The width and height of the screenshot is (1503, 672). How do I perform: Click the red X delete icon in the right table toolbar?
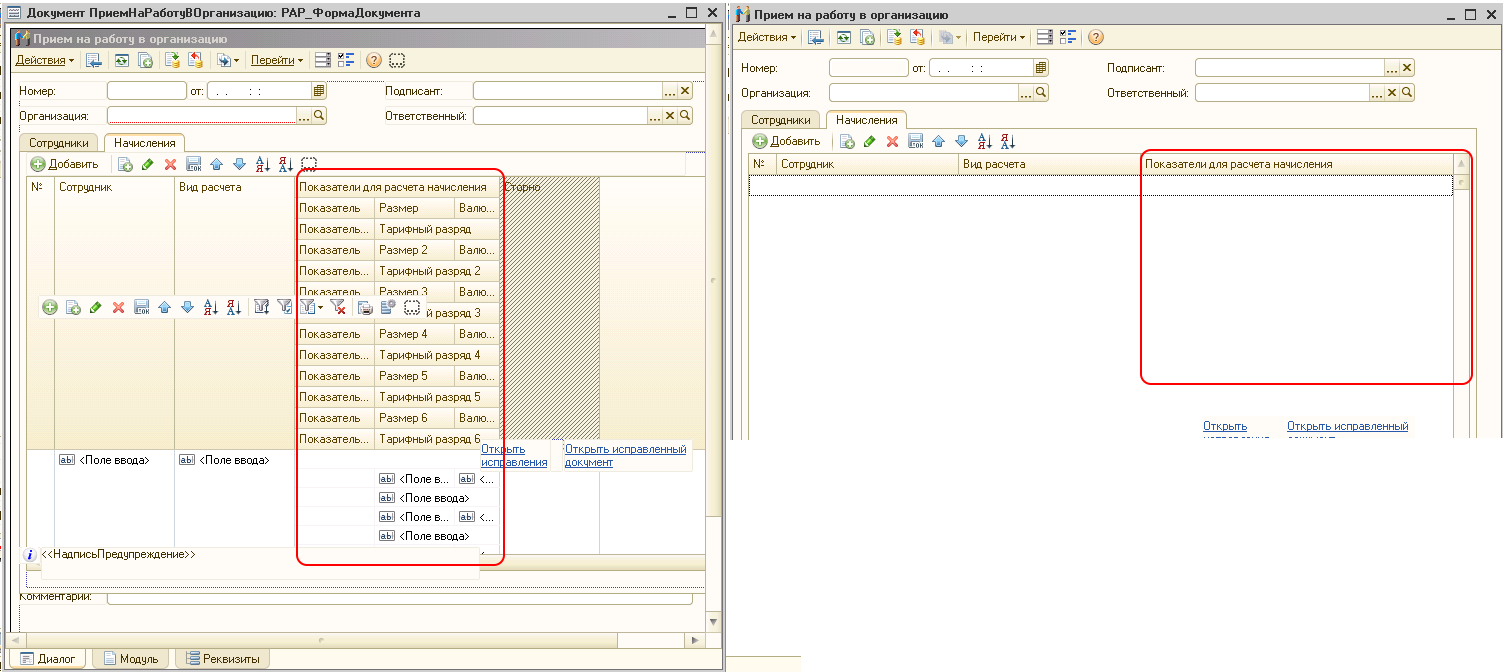coord(892,141)
